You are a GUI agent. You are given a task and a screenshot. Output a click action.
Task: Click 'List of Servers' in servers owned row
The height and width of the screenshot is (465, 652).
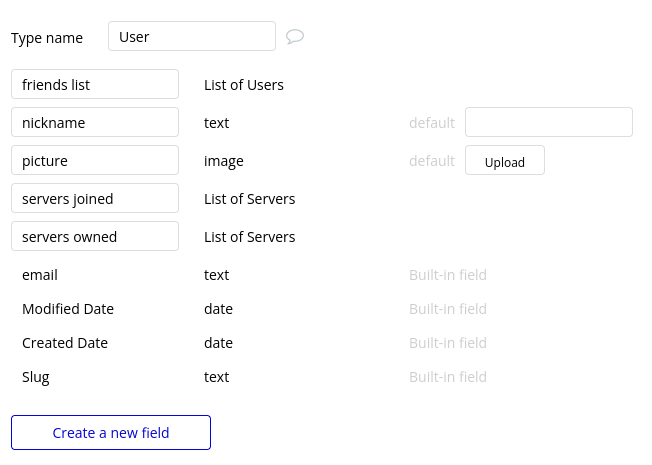[249, 237]
